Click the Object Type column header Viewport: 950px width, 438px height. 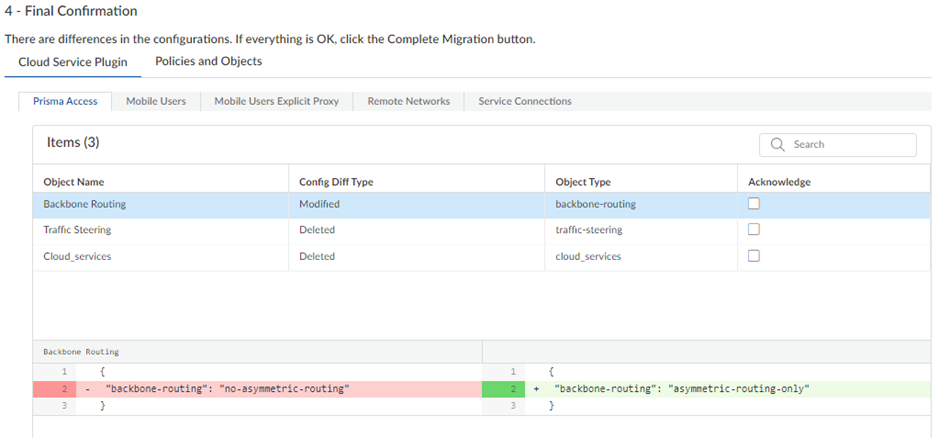click(x=583, y=182)
